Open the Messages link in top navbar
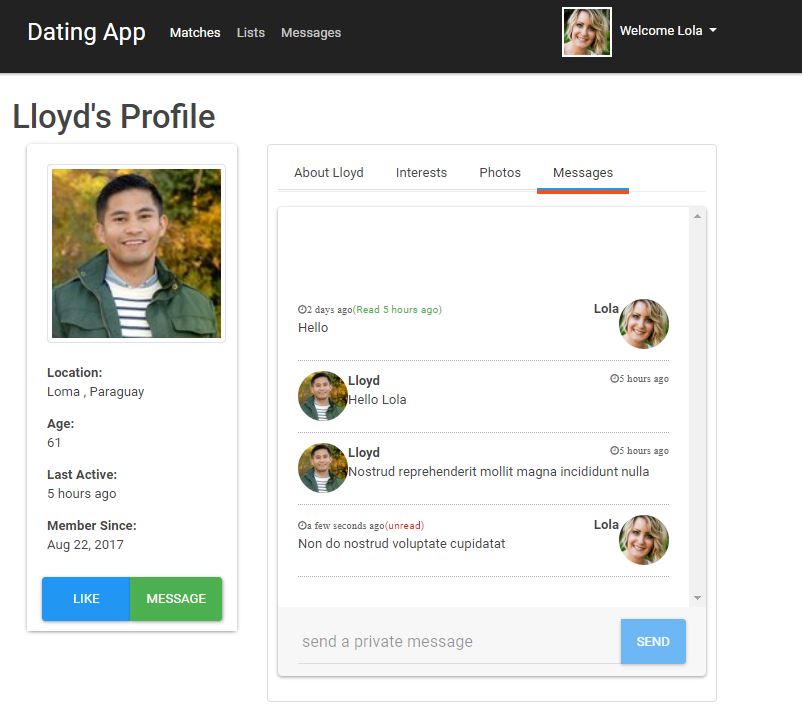This screenshot has width=802, height=725. click(x=311, y=33)
